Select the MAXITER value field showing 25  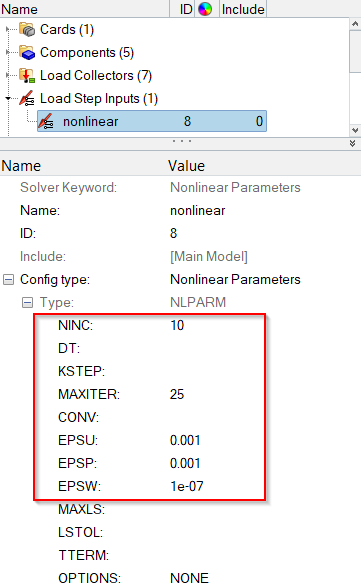[x=177, y=394]
